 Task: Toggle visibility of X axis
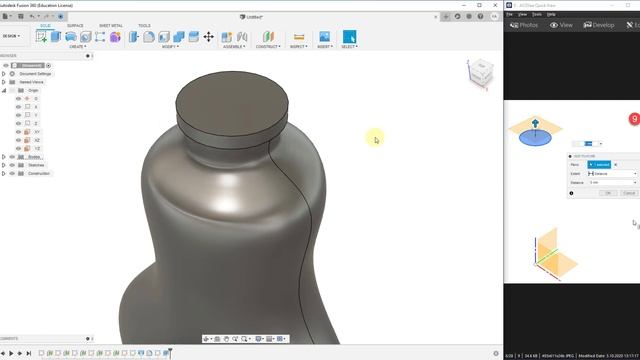pyautogui.click(x=18, y=107)
